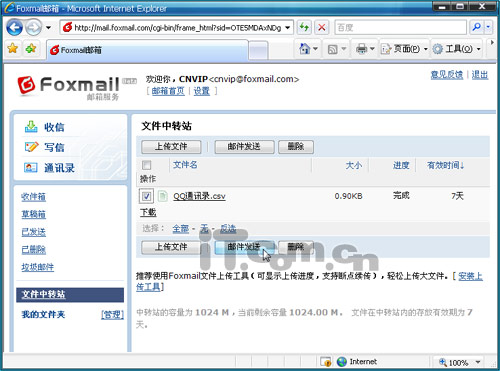Click the search magnifier icon
Image resolution: width=500 pixels, height=371 pixels.
[477, 27]
